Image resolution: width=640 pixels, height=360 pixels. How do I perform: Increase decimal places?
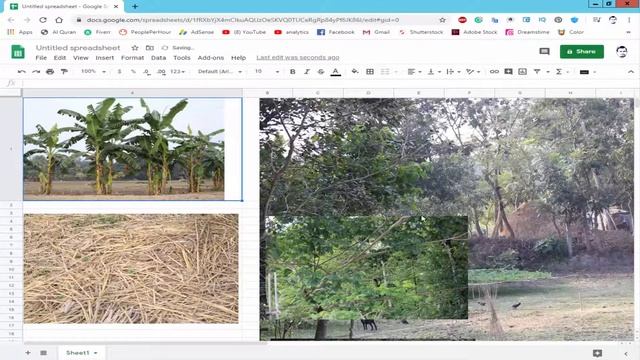tap(161, 71)
